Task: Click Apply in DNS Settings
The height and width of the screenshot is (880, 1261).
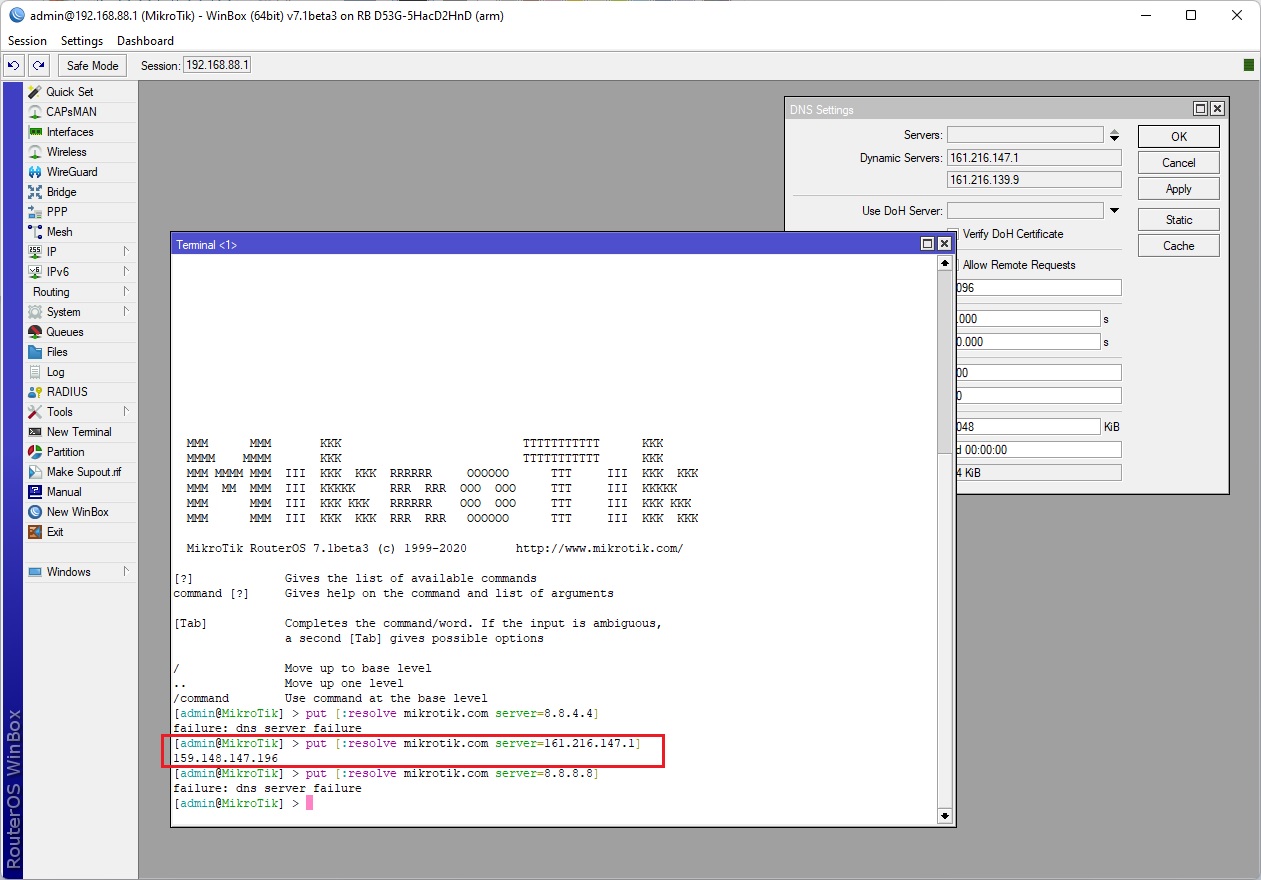Action: pyautogui.click(x=1179, y=189)
